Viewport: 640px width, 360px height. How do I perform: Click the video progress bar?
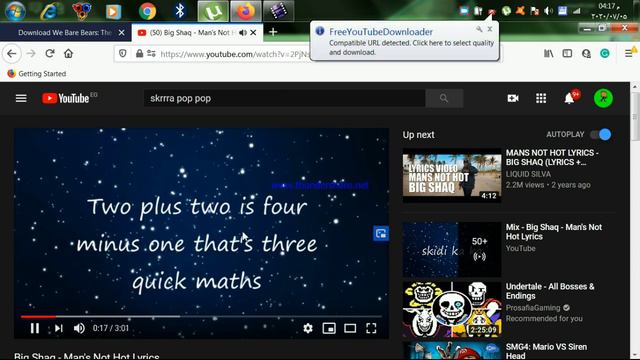click(201, 316)
